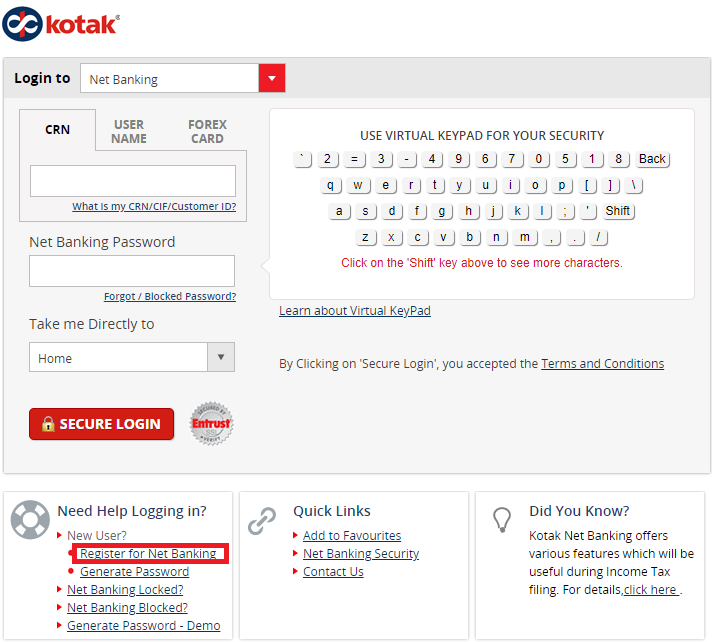
Task: Tap the w key on virtual keypad
Action: pos(358,186)
